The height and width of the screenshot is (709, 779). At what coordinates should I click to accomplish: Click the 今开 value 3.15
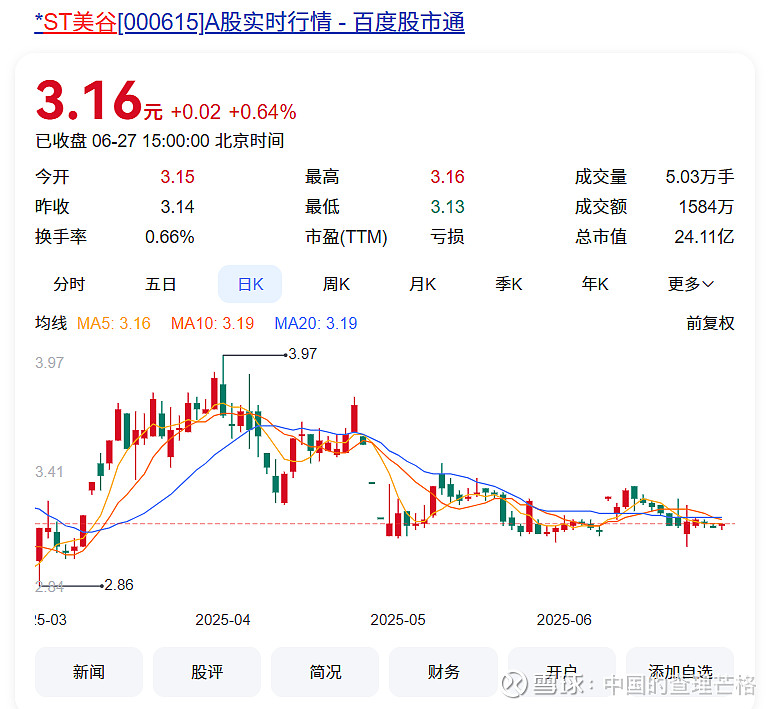[x=177, y=177]
